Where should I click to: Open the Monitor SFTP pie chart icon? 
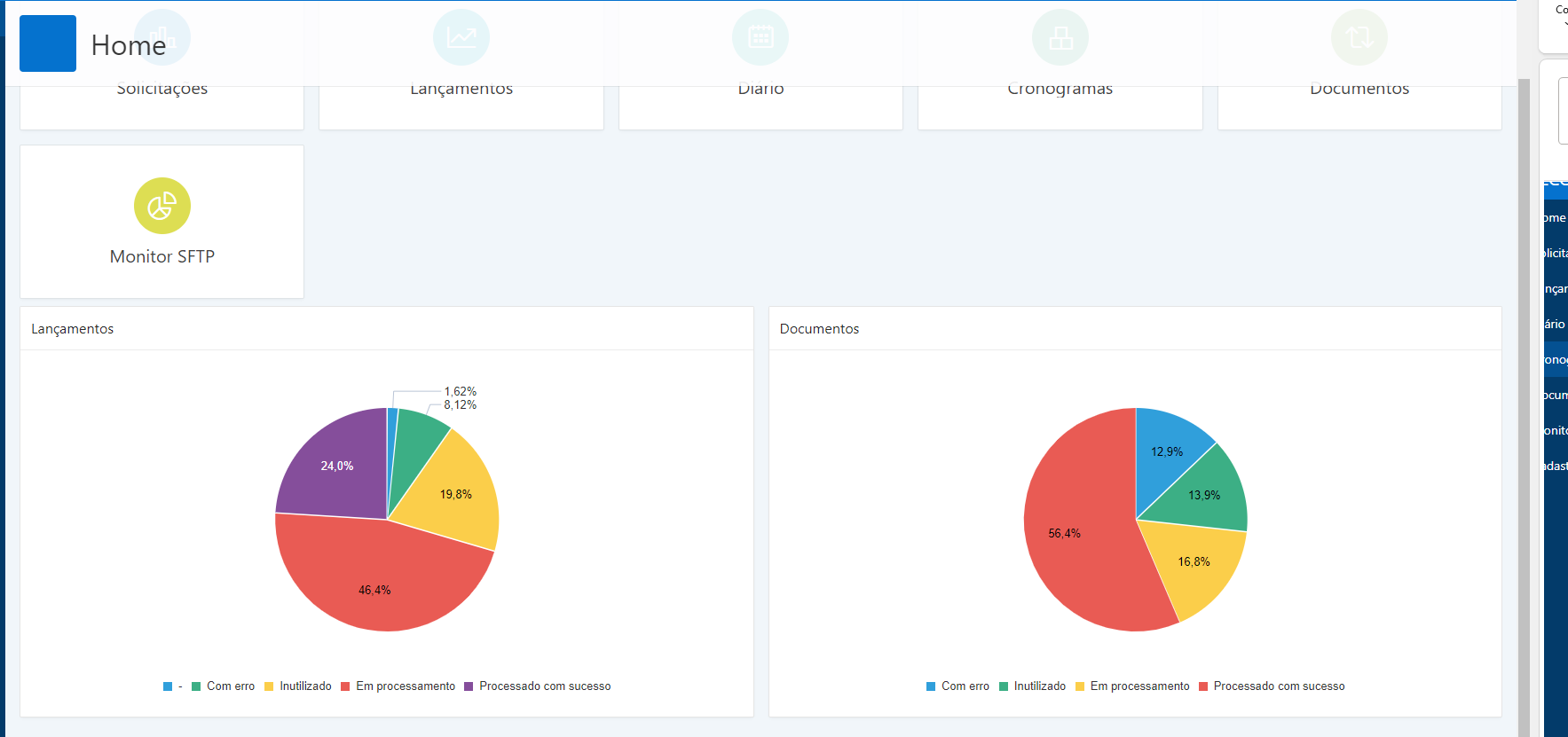point(162,206)
